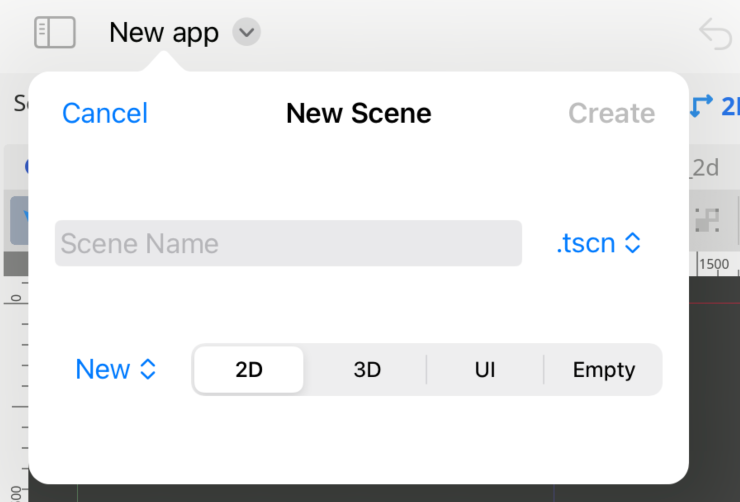Screen dimensions: 740x502
Task: Click the up-down chevrons beside New
Action: [148, 369]
